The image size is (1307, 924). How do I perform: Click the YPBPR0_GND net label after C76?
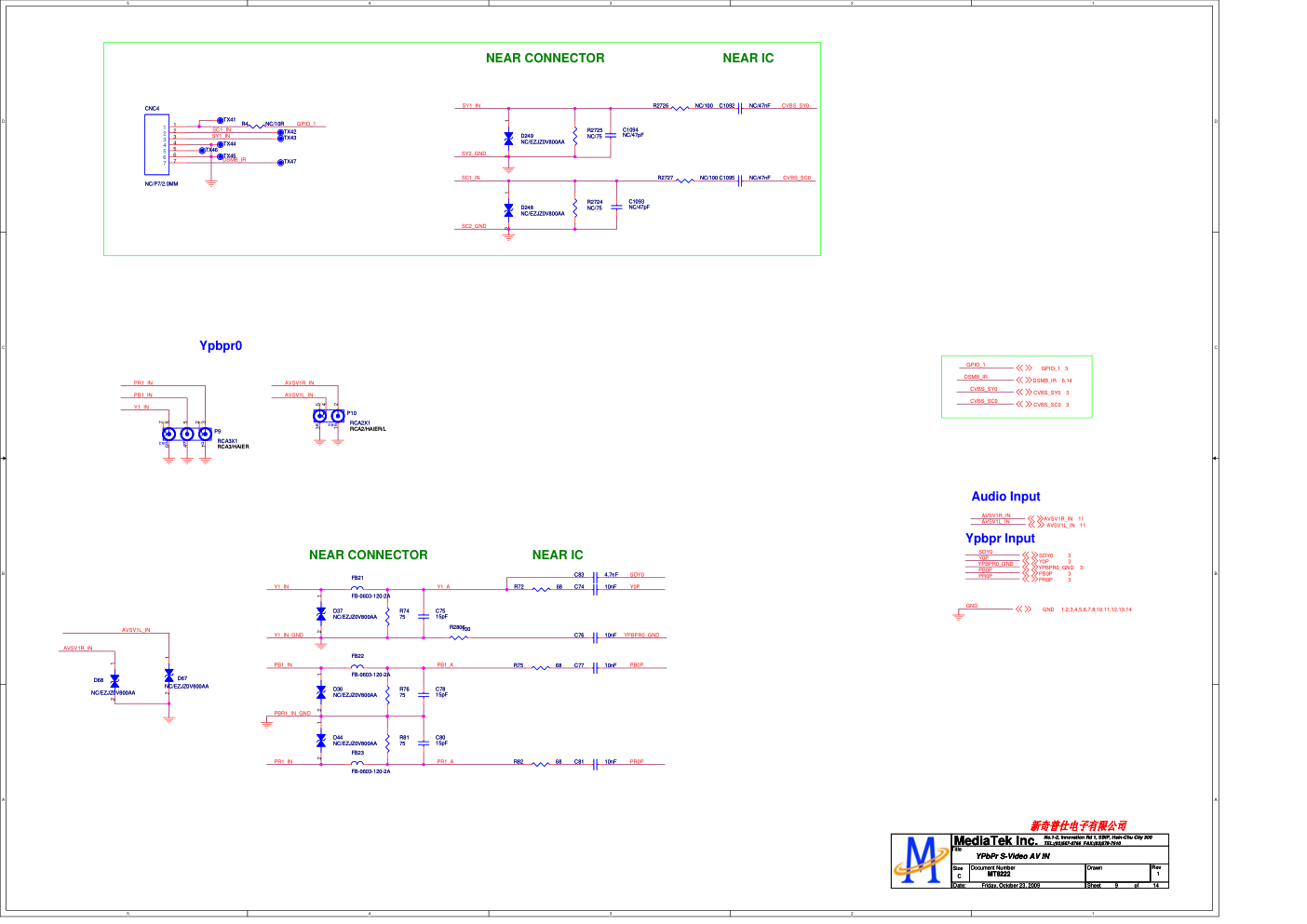click(x=641, y=636)
